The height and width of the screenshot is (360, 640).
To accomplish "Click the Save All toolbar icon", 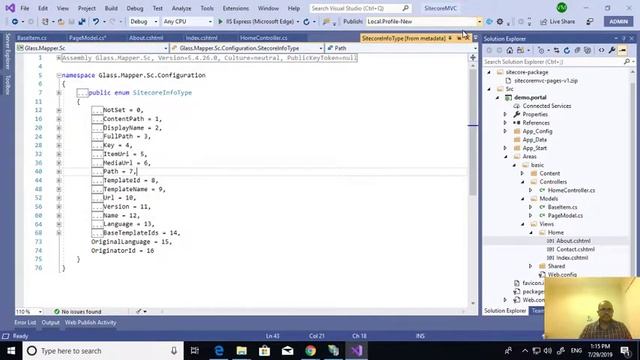I will pyautogui.click(x=82, y=22).
